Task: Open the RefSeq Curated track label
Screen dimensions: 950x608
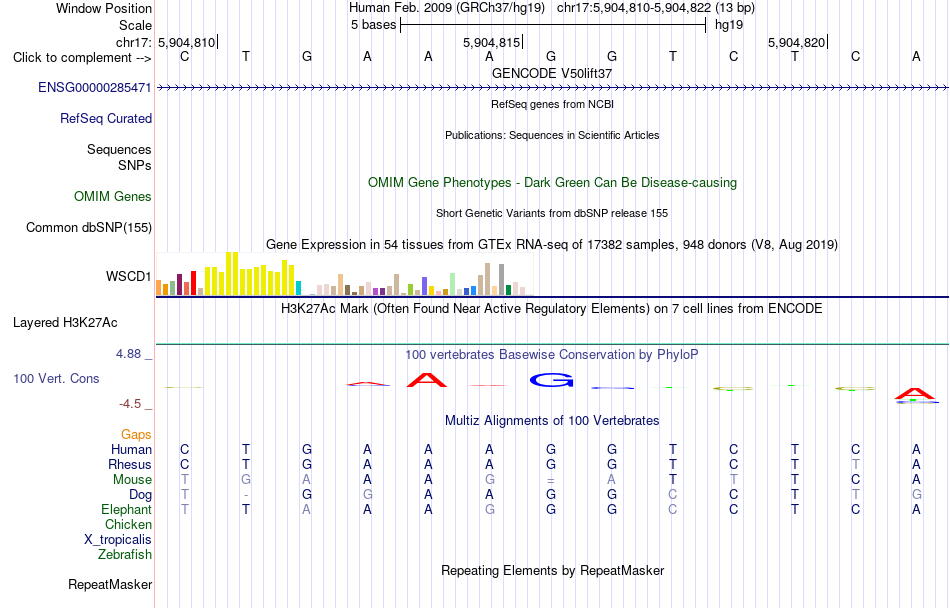Action: [x=106, y=119]
